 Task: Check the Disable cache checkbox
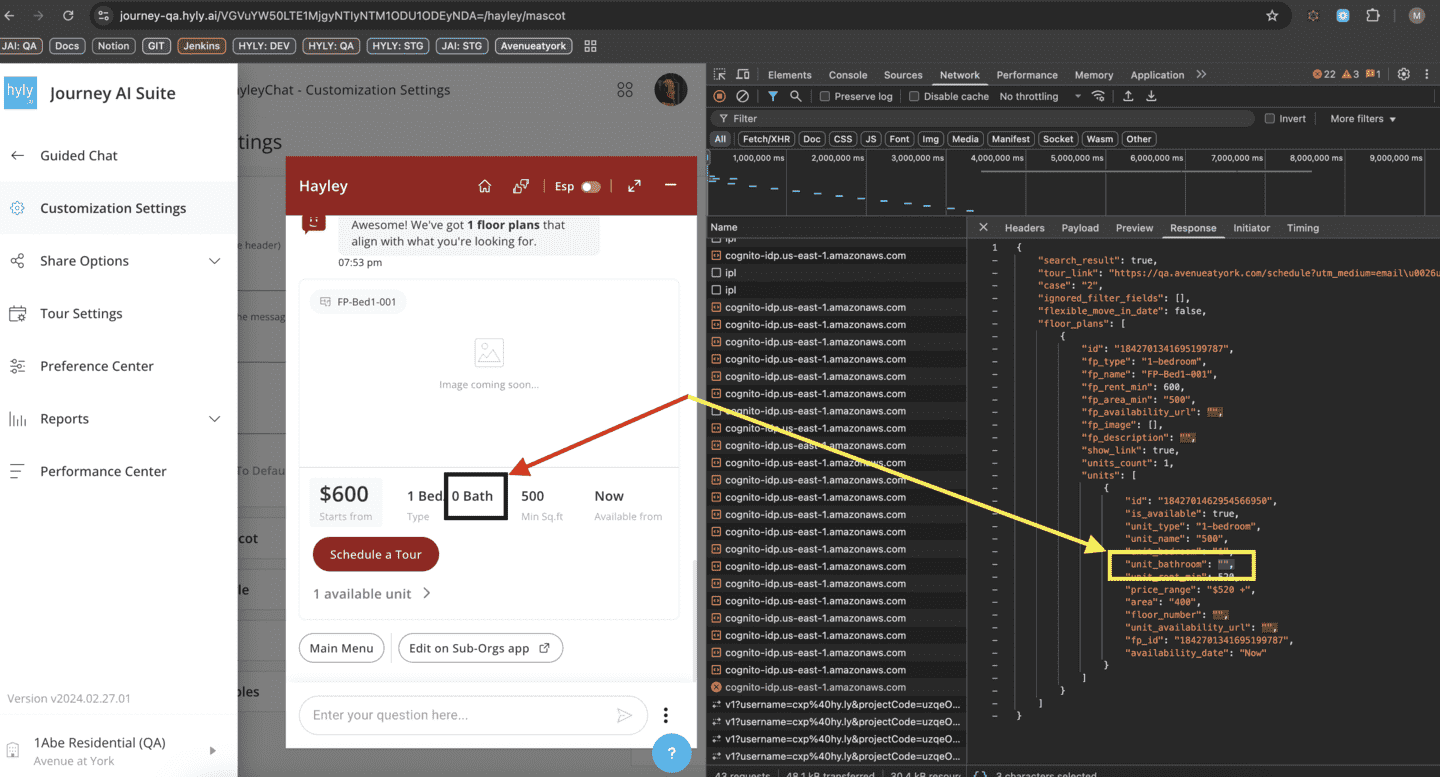(x=914, y=97)
